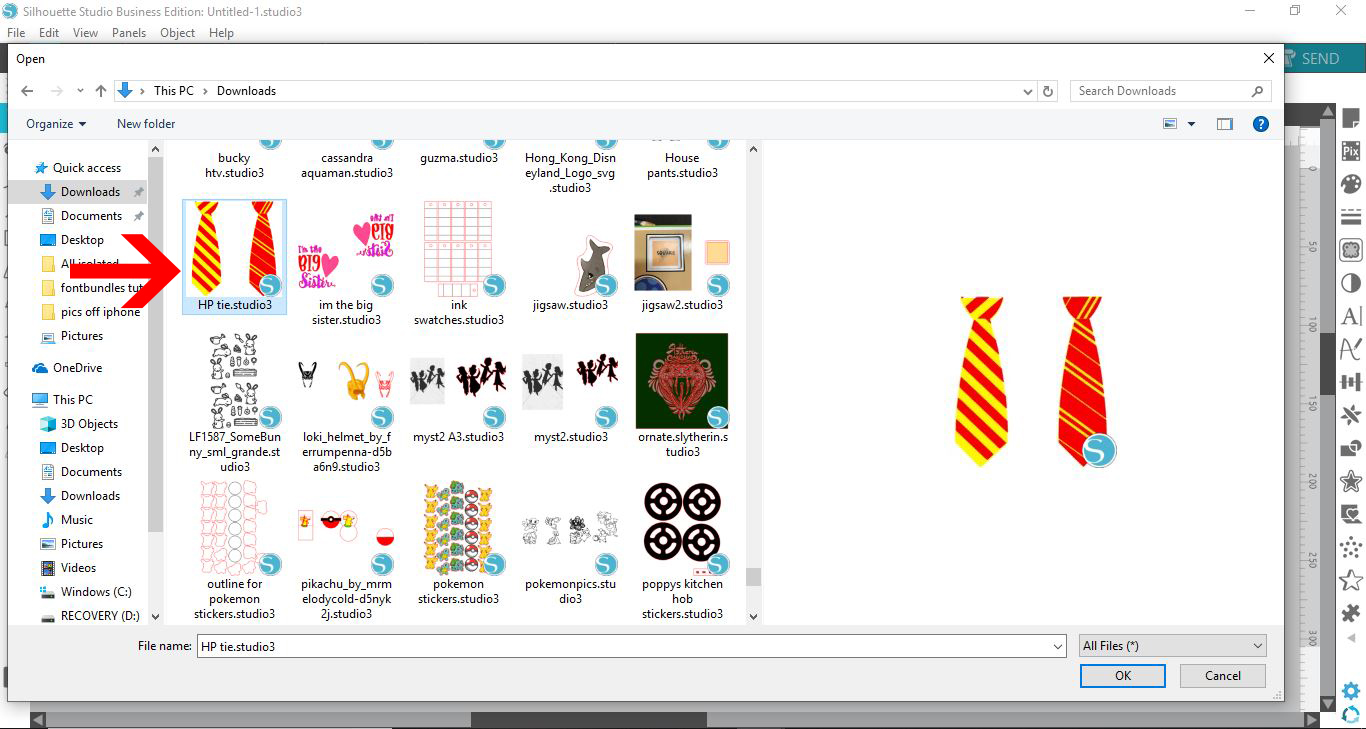Image resolution: width=1366 pixels, height=729 pixels.
Task: Open the Image Effects half-circle icon
Action: coord(1351,283)
